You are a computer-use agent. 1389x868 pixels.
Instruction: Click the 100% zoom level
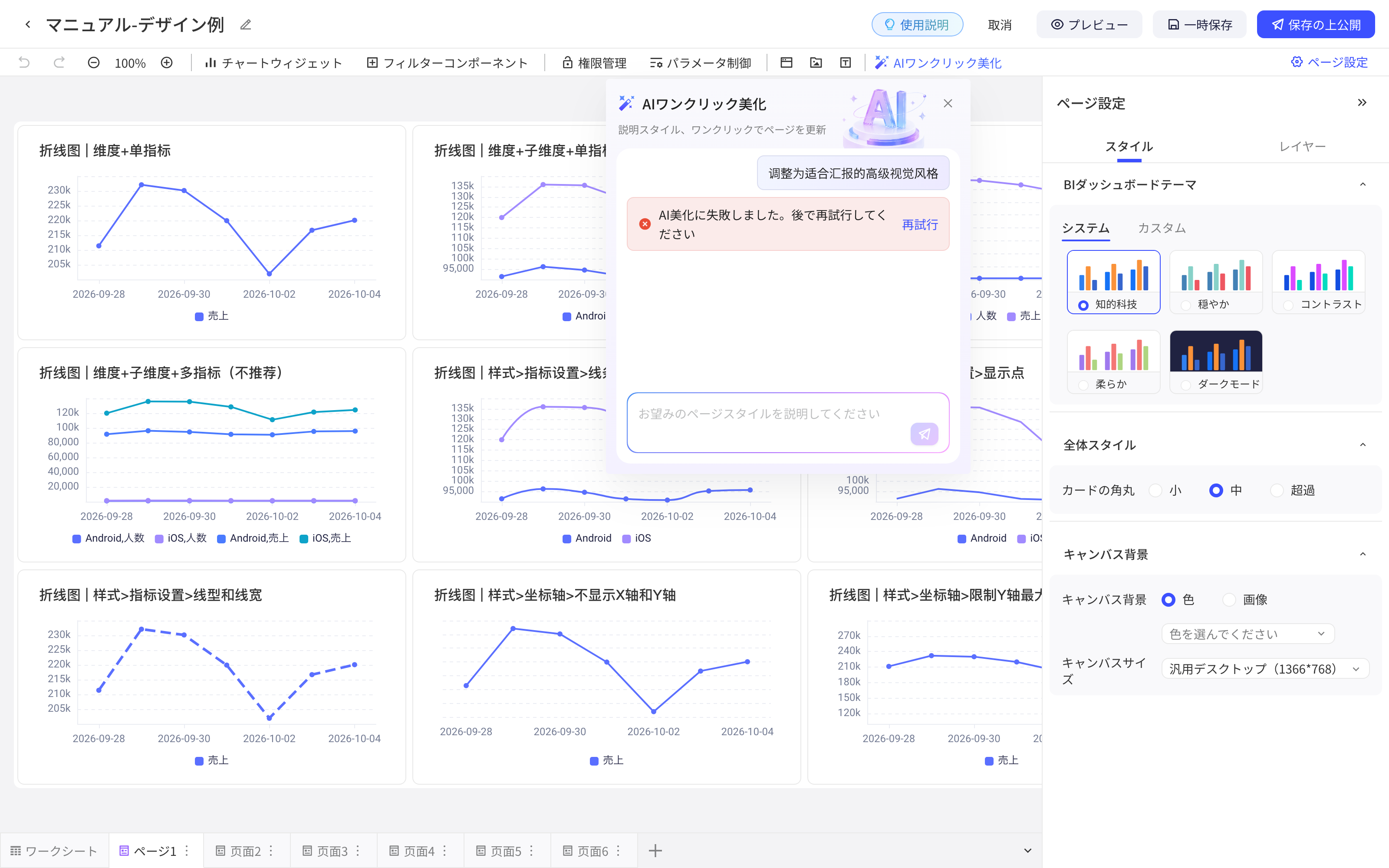click(x=130, y=62)
